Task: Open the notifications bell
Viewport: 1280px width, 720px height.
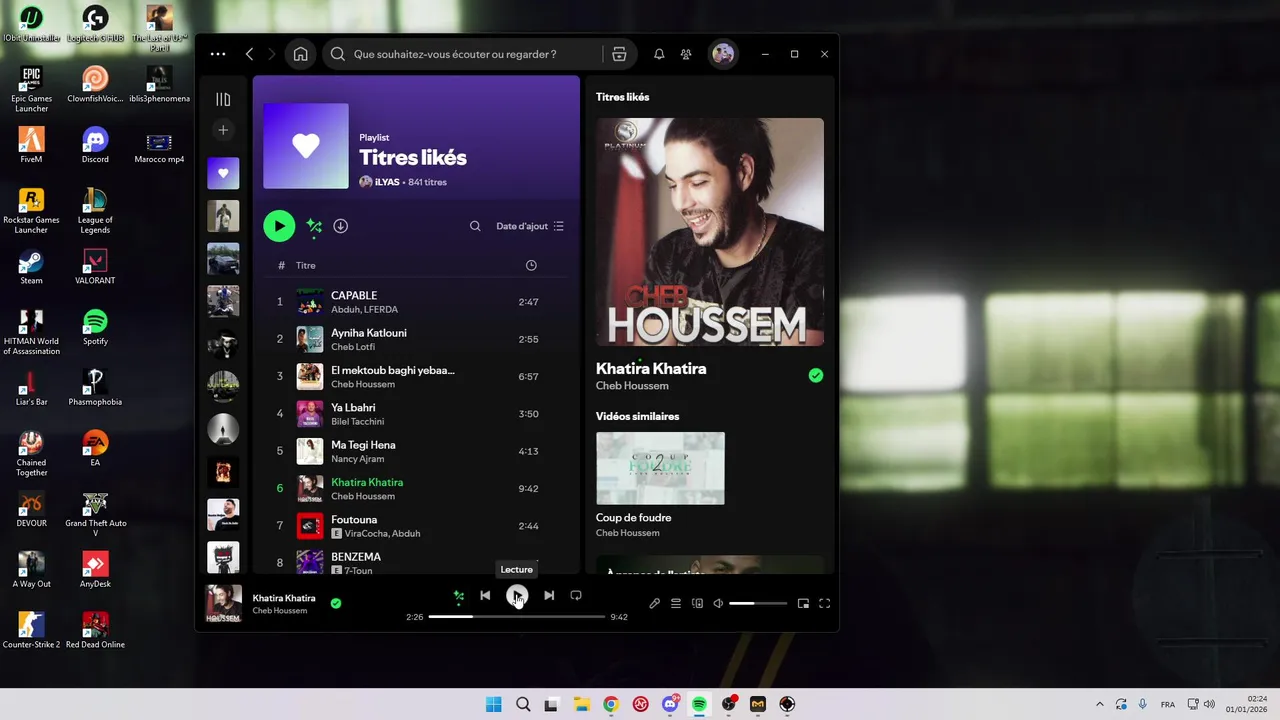Action: tap(659, 54)
